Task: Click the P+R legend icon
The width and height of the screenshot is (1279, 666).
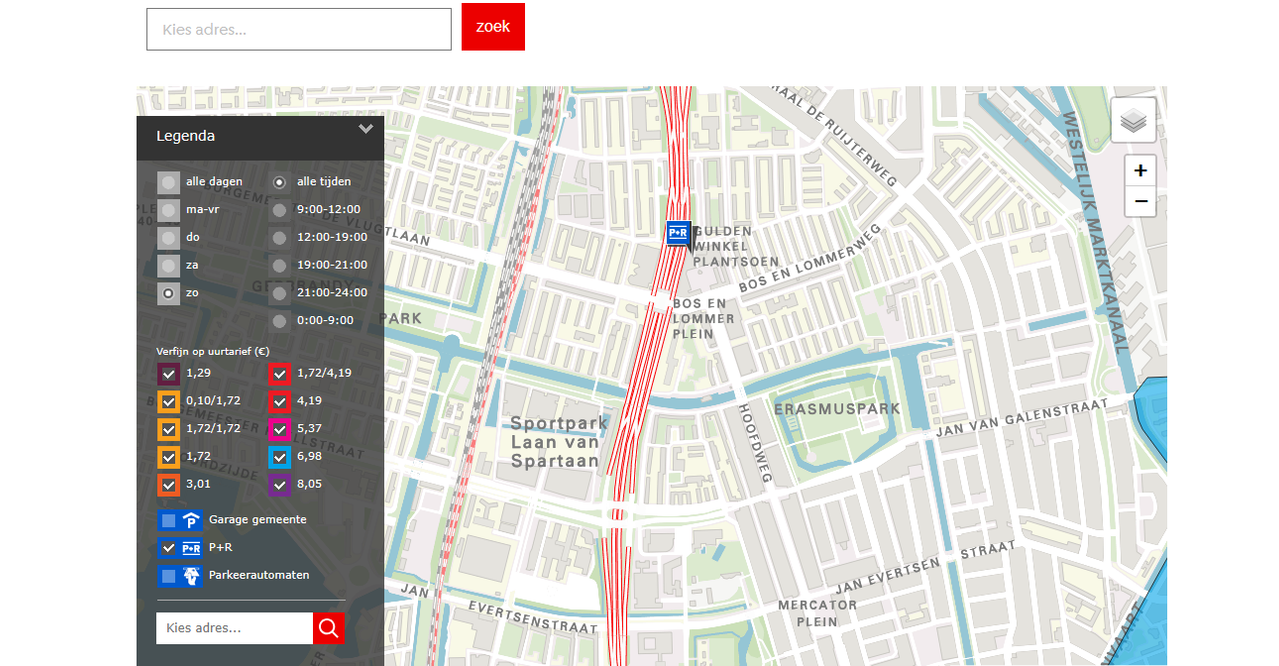Action: click(192, 548)
